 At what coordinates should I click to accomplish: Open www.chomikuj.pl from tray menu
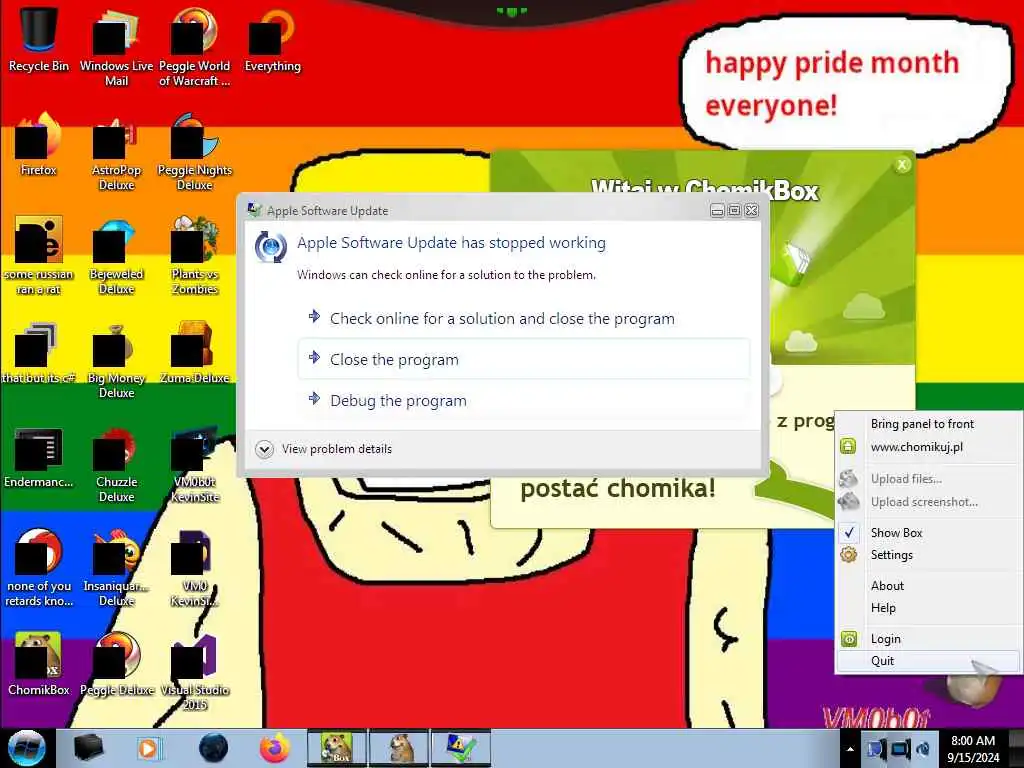928,447
